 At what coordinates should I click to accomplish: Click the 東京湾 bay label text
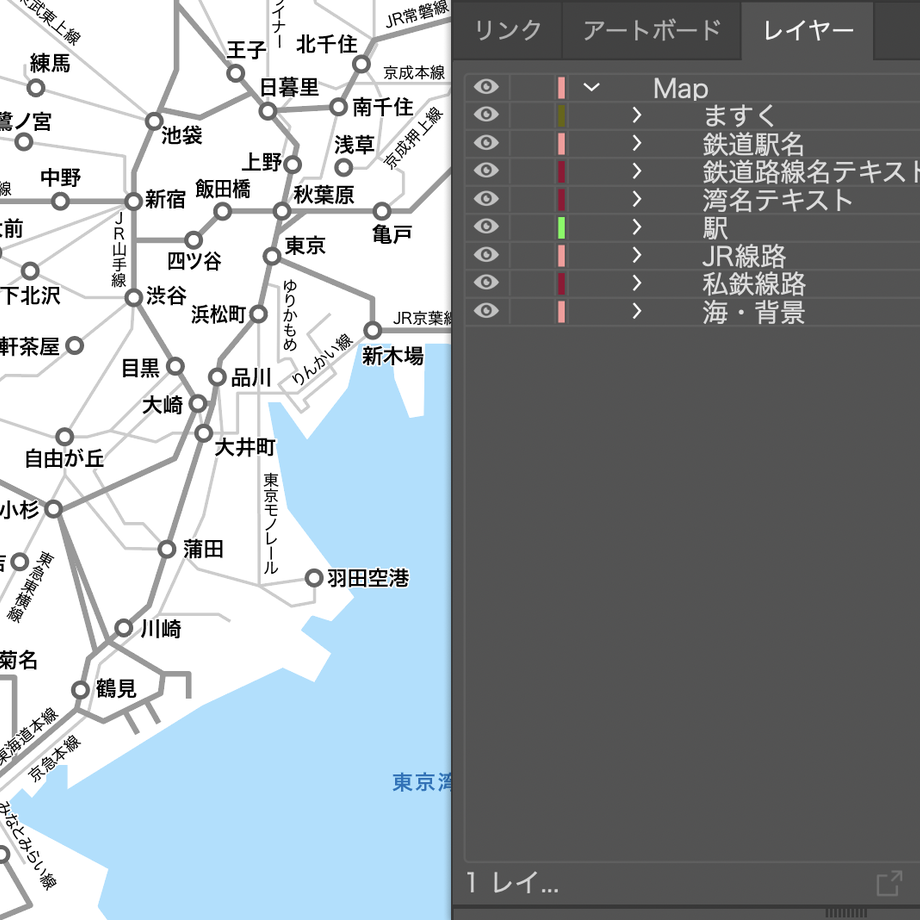click(421, 782)
